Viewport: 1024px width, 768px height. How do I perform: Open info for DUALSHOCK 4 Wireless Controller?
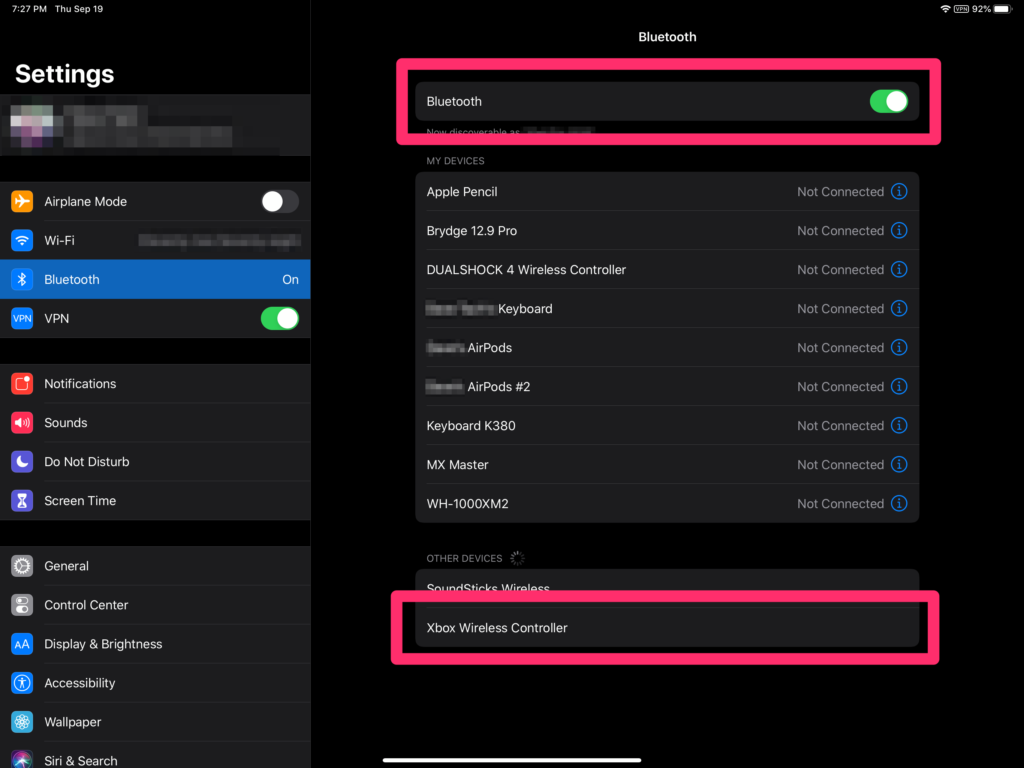pyautogui.click(x=899, y=270)
